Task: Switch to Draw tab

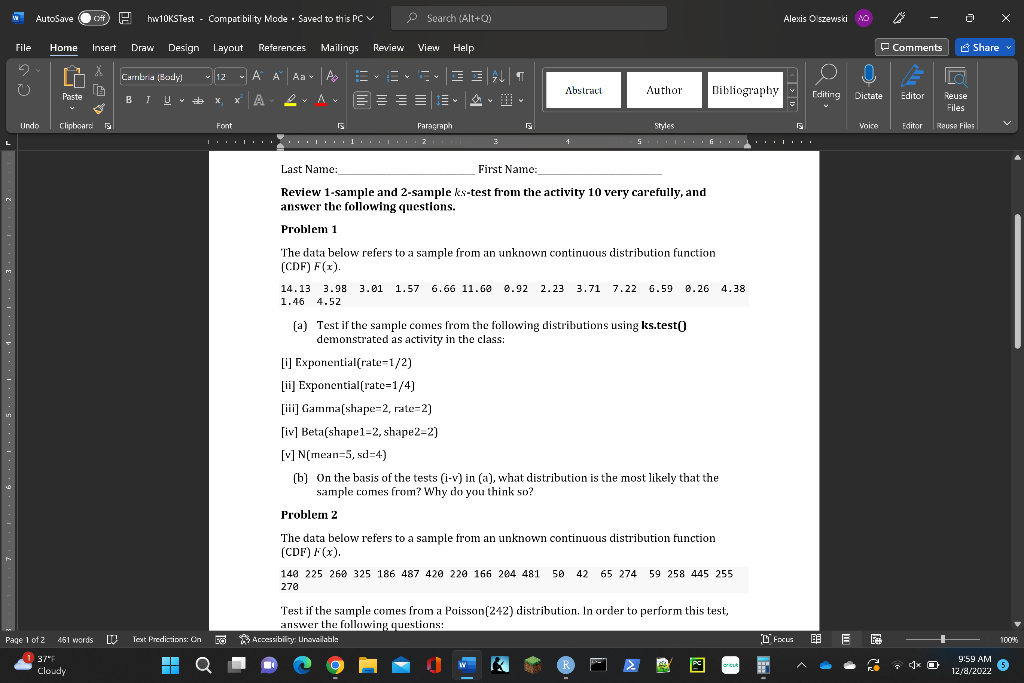Action: (x=142, y=48)
